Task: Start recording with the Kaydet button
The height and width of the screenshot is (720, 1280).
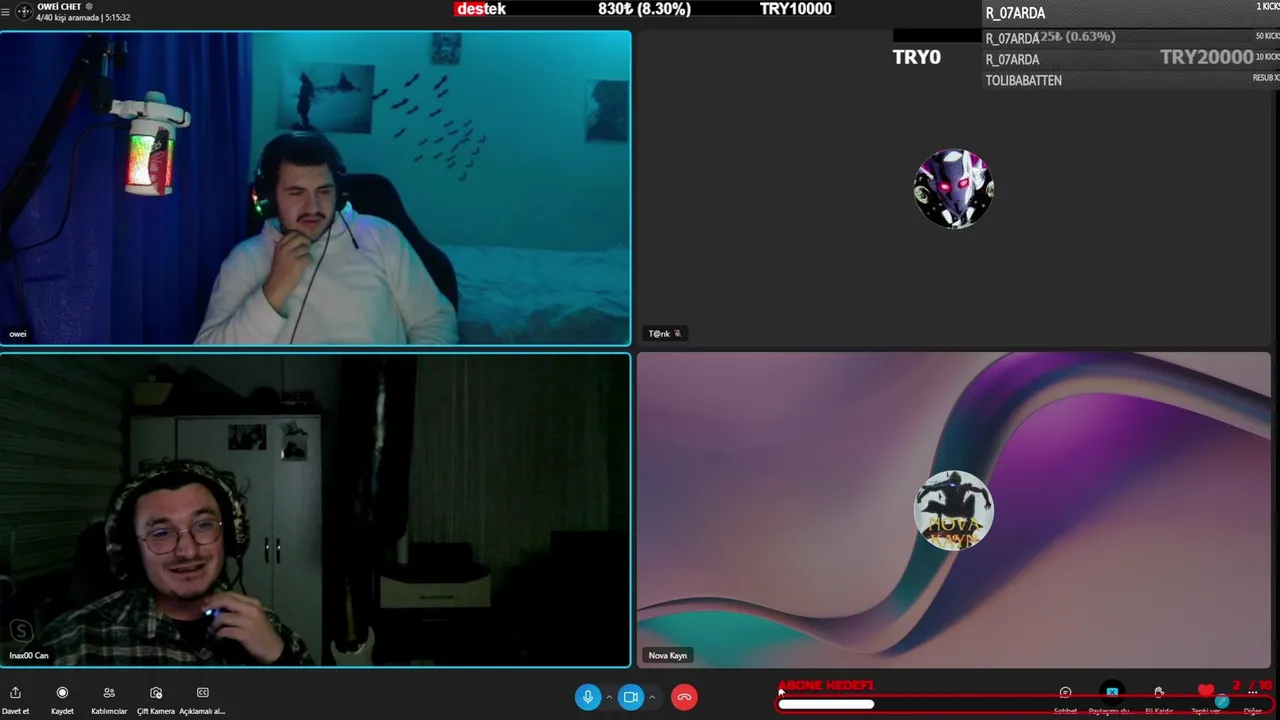Action: tap(62, 699)
